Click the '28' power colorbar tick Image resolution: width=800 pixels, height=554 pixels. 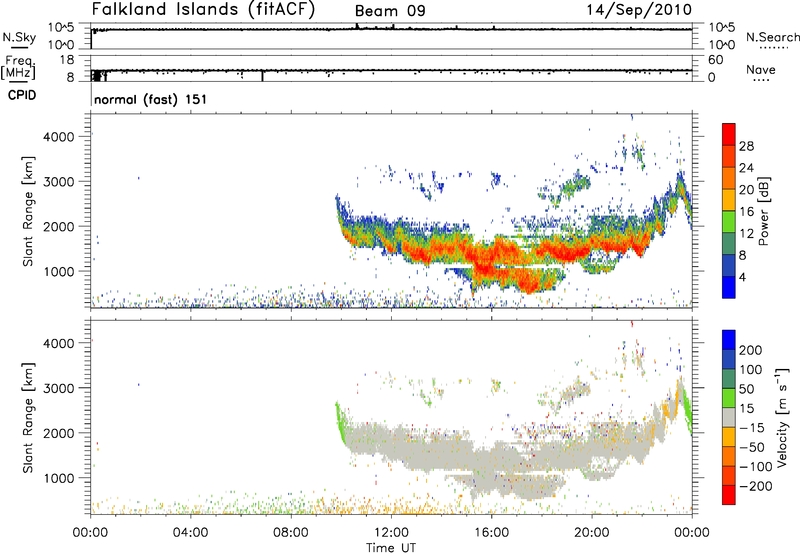tap(746, 146)
